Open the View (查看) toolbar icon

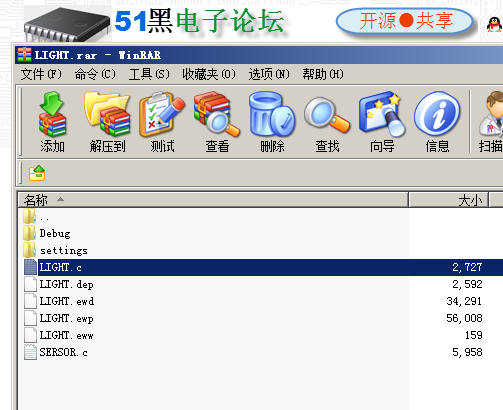coord(217,121)
